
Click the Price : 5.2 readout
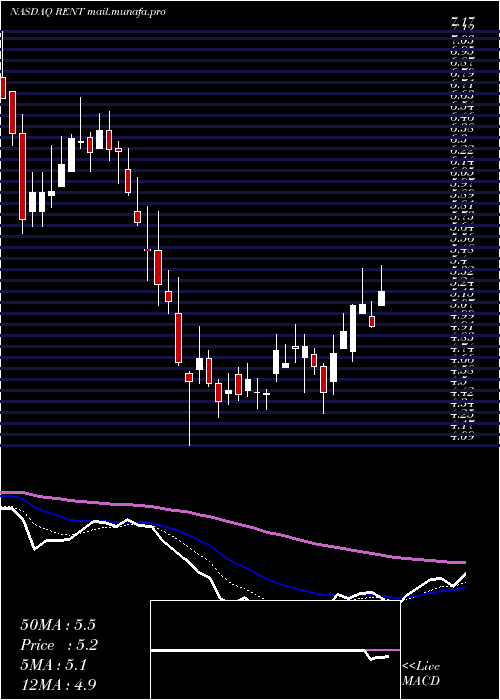(x=59, y=645)
